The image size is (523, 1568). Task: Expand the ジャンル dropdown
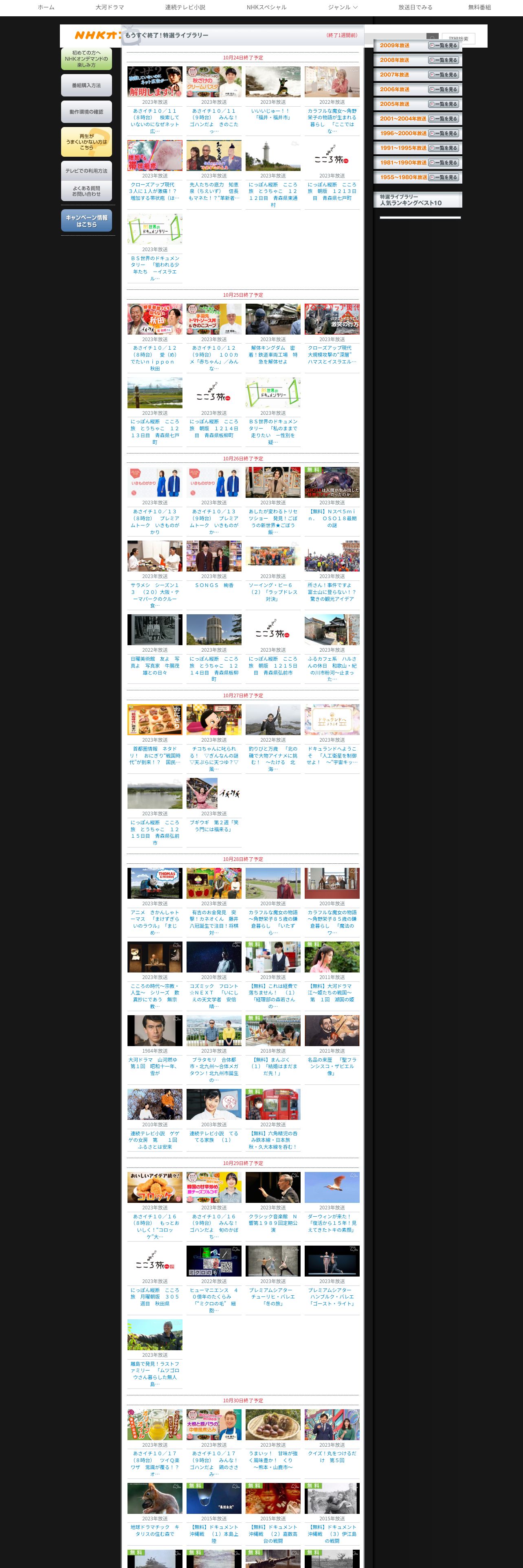pyautogui.click(x=343, y=7)
